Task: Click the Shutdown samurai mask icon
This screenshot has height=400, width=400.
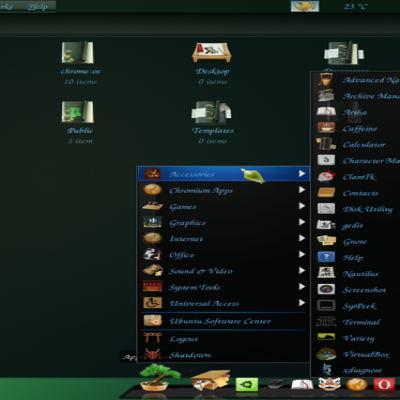Action: tap(153, 354)
